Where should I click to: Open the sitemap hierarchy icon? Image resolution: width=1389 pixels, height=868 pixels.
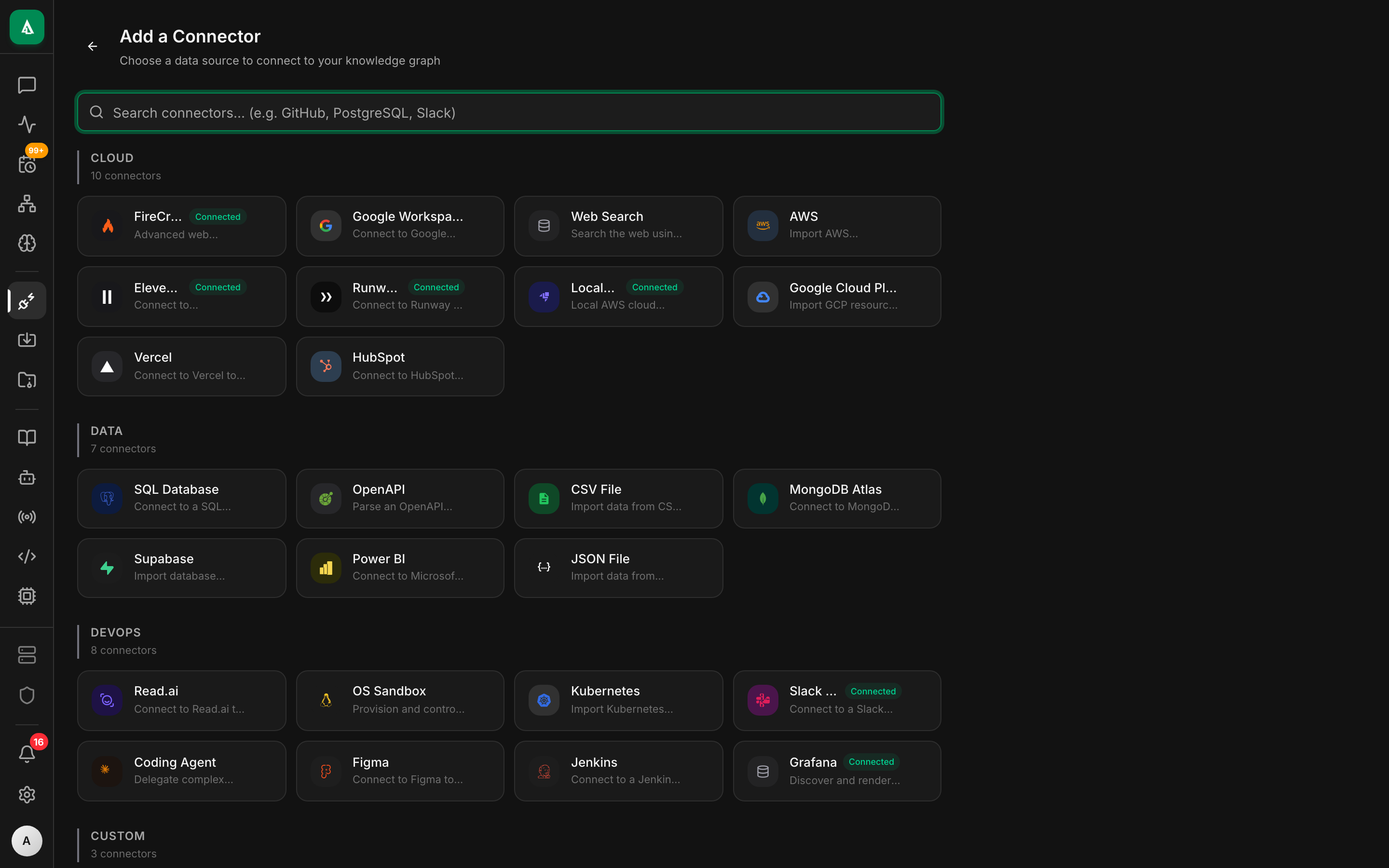27,204
